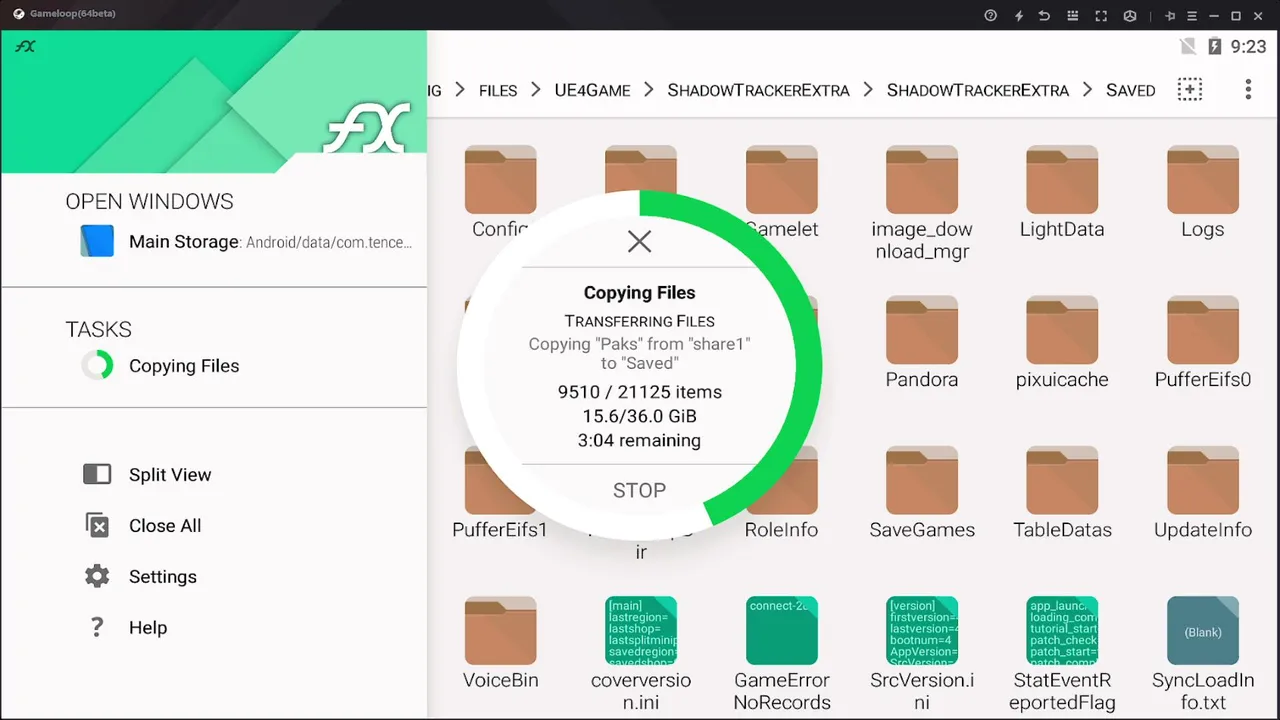
Task: Open the partially hidden Config folder
Action: [x=500, y=192]
